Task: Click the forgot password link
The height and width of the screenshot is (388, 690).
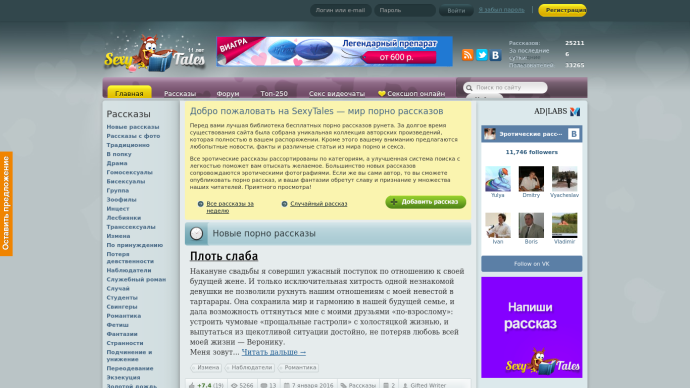Action: click(501, 10)
